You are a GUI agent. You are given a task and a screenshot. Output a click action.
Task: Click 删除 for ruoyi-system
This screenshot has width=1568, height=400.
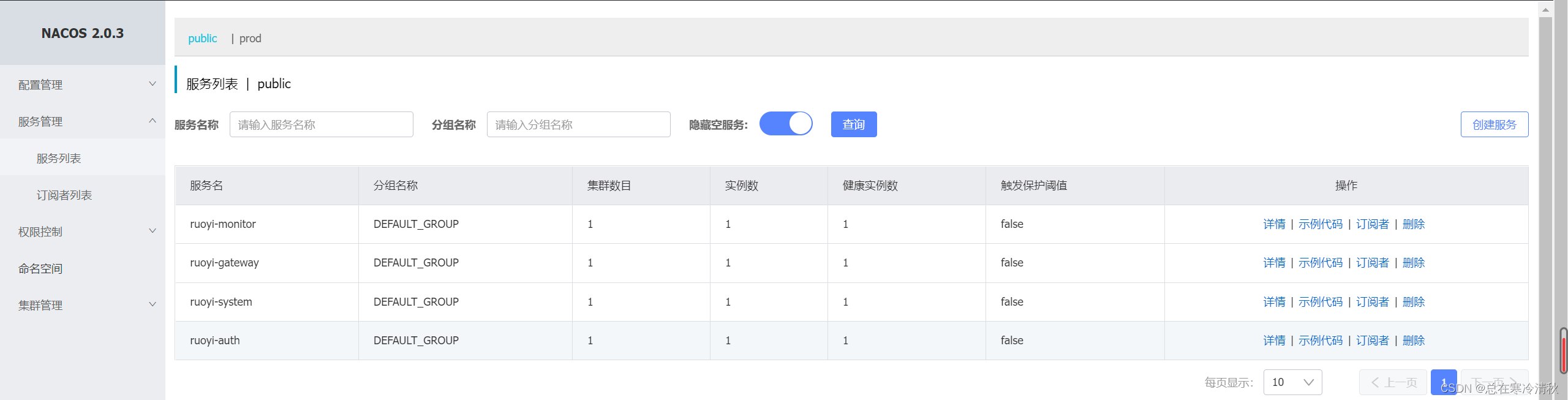pyautogui.click(x=1414, y=302)
